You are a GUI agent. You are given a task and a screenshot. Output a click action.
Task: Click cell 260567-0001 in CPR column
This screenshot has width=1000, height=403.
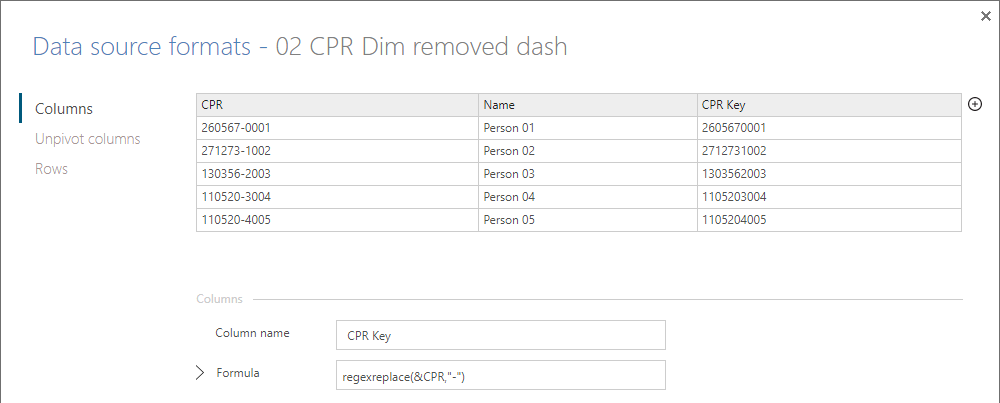(337, 128)
